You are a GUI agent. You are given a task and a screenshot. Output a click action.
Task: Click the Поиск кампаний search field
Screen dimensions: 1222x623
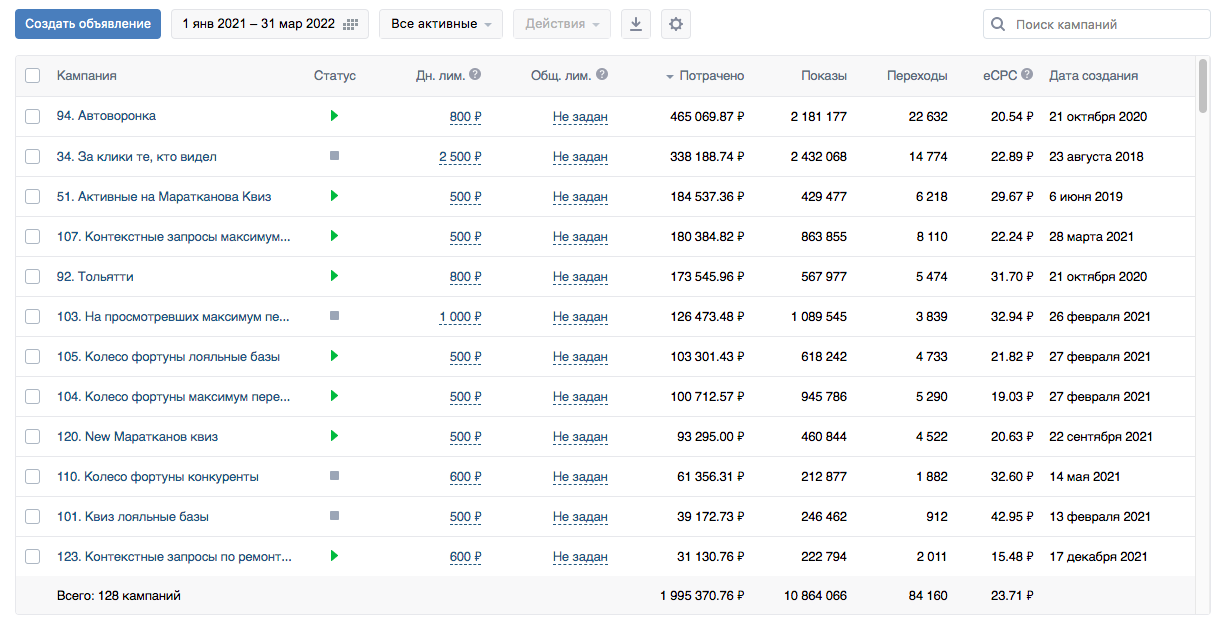pyautogui.click(x=1106, y=24)
